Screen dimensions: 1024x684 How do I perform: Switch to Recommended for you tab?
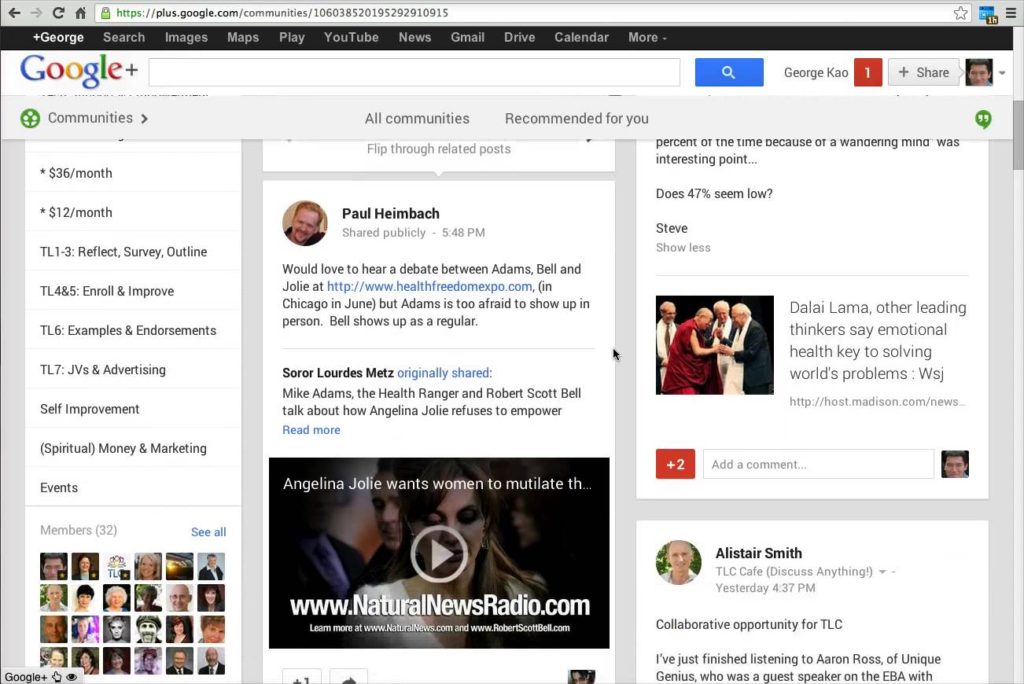pyautogui.click(x=577, y=118)
